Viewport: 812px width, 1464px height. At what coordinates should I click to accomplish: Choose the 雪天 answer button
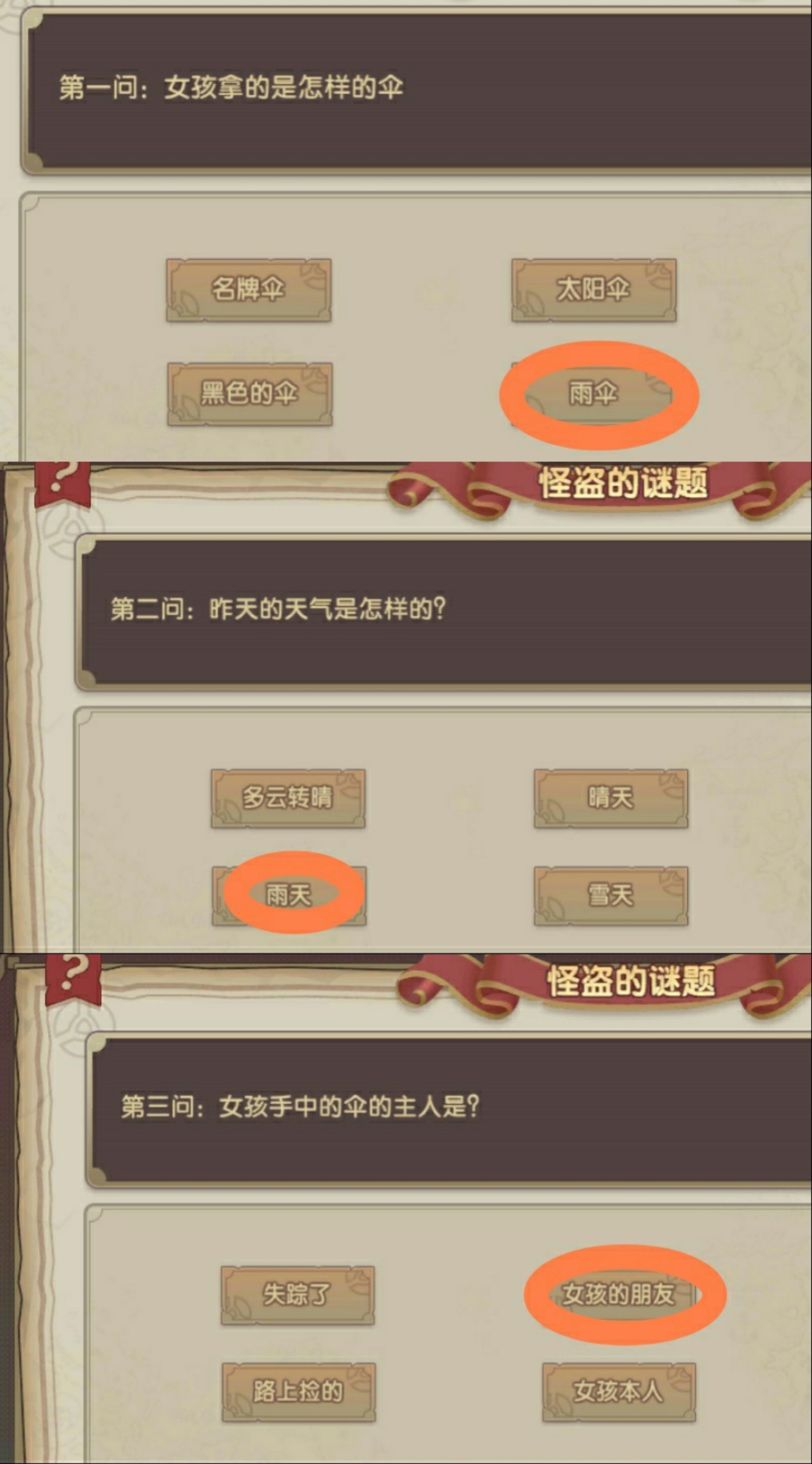pyautogui.click(x=611, y=896)
